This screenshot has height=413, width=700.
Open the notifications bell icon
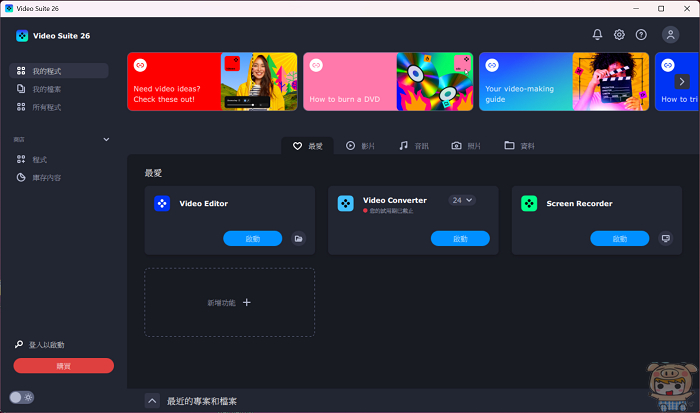pyautogui.click(x=597, y=35)
